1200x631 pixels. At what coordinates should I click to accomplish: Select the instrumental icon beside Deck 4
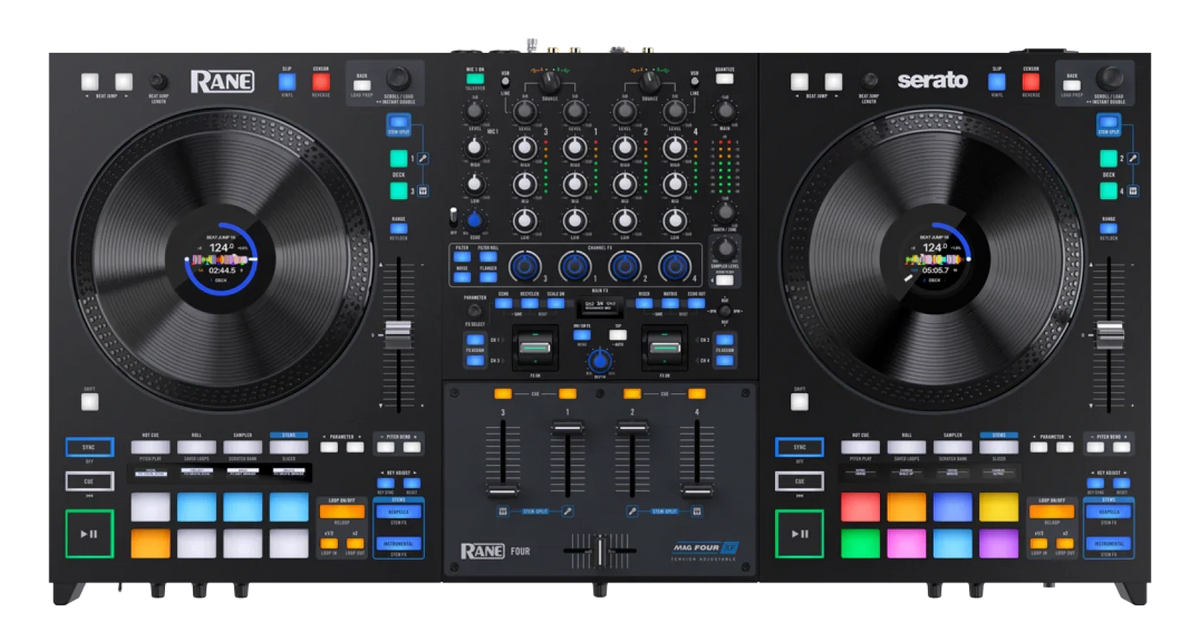(x=1134, y=190)
